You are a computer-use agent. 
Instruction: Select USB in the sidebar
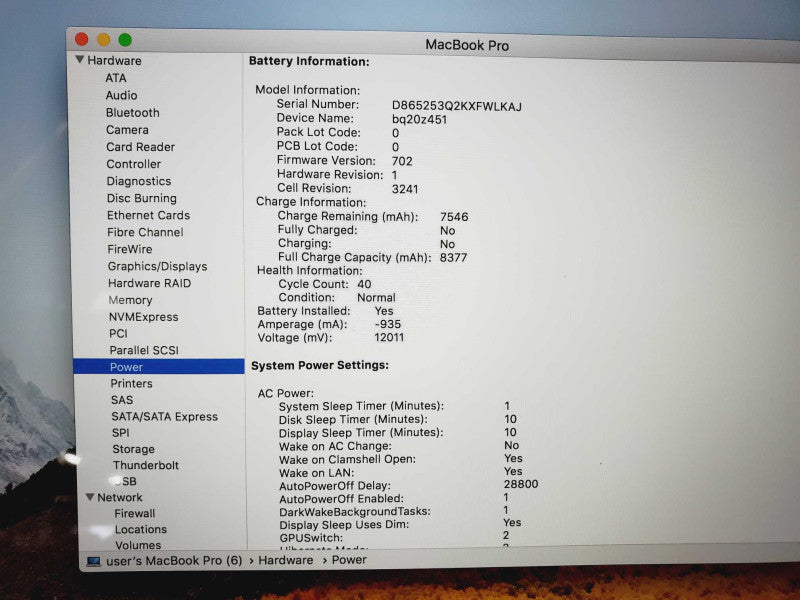coord(126,481)
